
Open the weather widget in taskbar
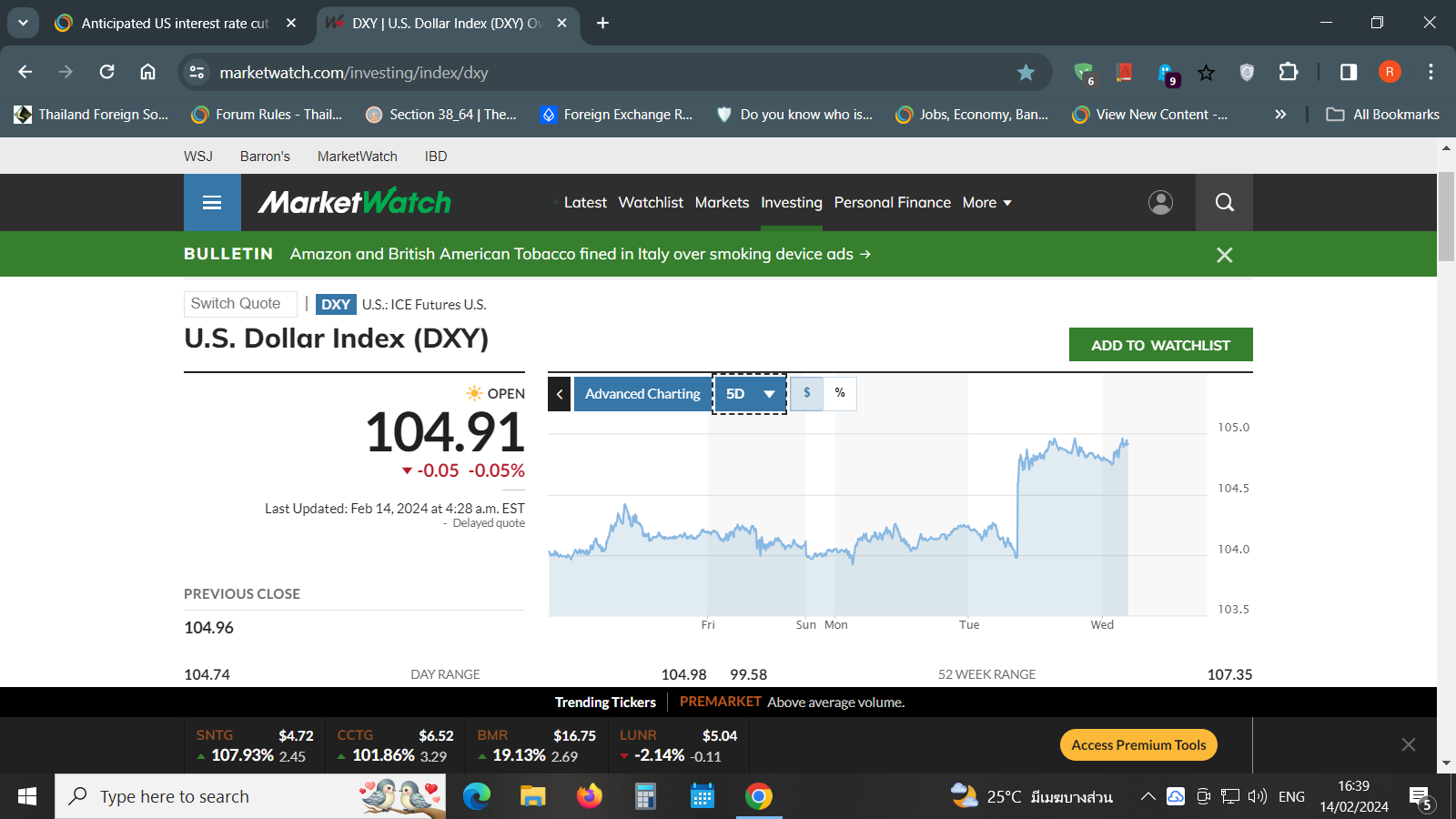point(1031,796)
